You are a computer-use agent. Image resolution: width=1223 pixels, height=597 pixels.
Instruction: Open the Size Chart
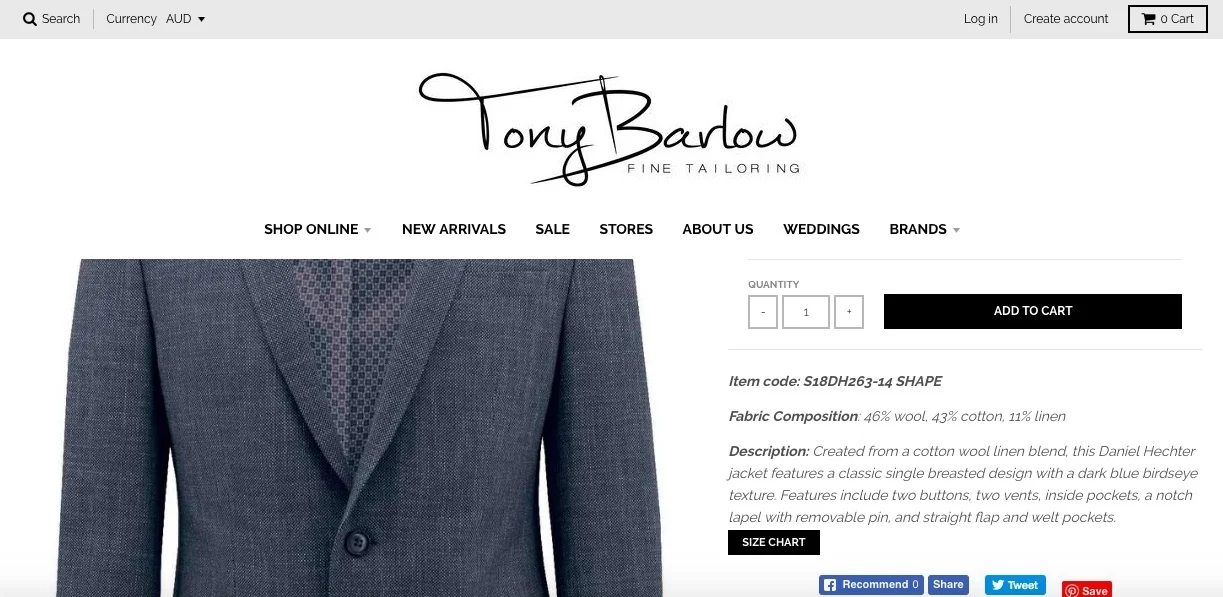[x=774, y=542]
